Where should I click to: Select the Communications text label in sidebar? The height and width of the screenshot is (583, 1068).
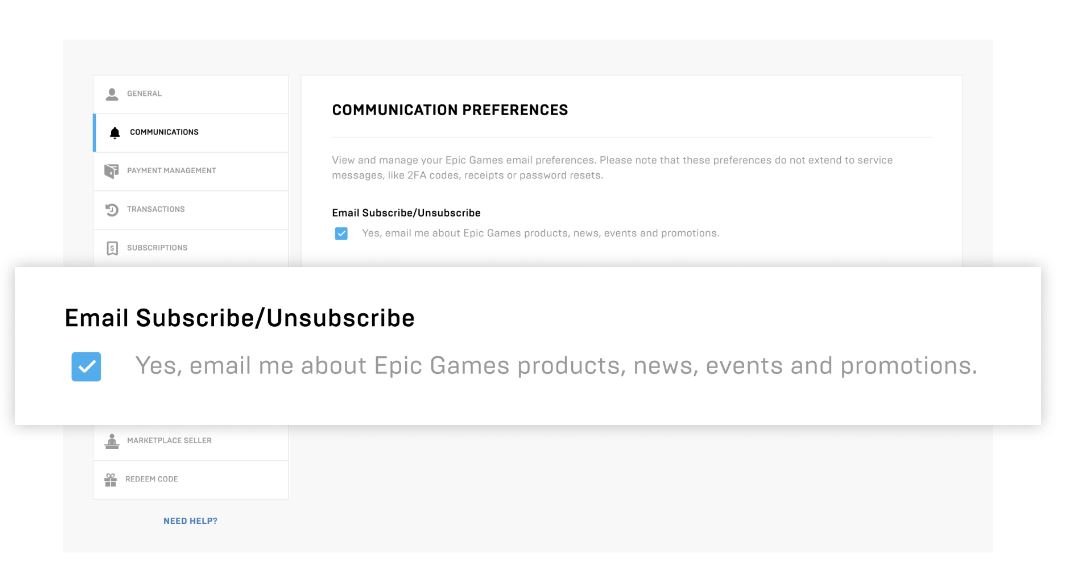(164, 132)
